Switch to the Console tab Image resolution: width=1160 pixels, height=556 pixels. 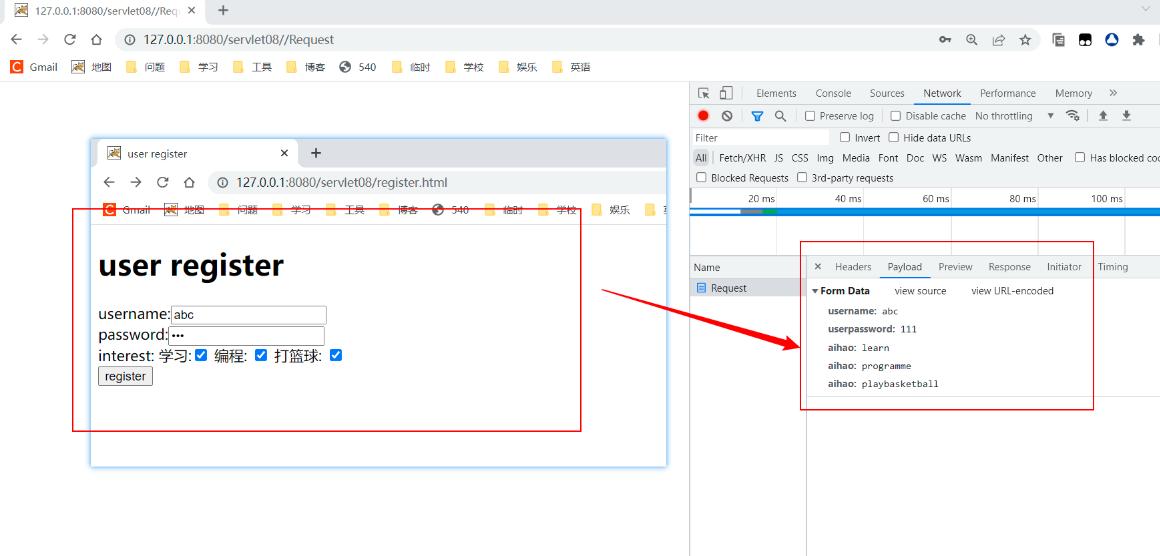click(833, 93)
